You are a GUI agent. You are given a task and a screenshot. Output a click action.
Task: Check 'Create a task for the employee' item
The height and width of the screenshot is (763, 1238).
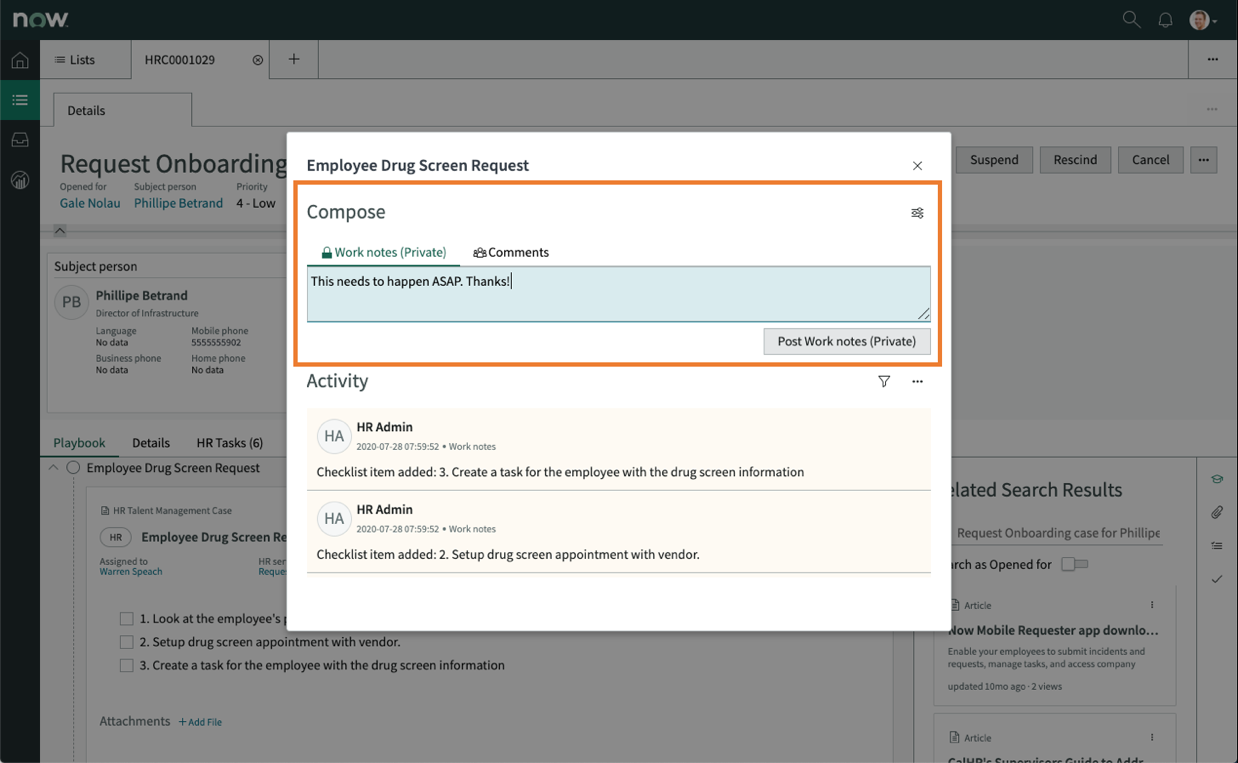126,665
